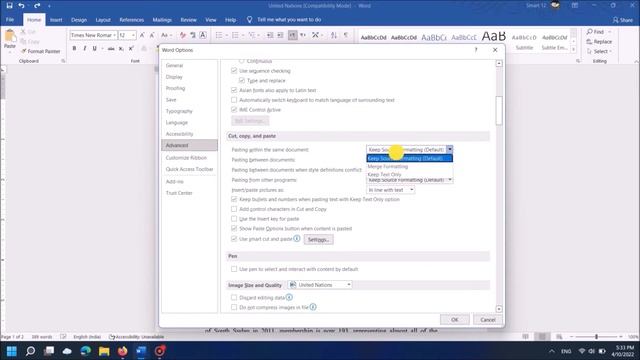This screenshot has width=640, height=360.
Task: Open the Word Options help question mark
Action: click(x=476, y=50)
